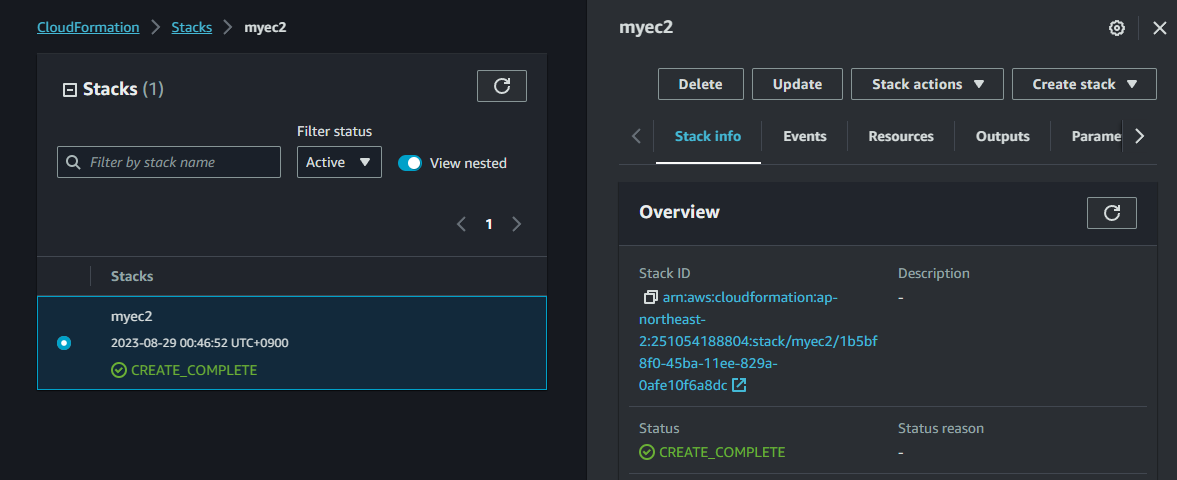Click the Stacks column header

point(132,276)
